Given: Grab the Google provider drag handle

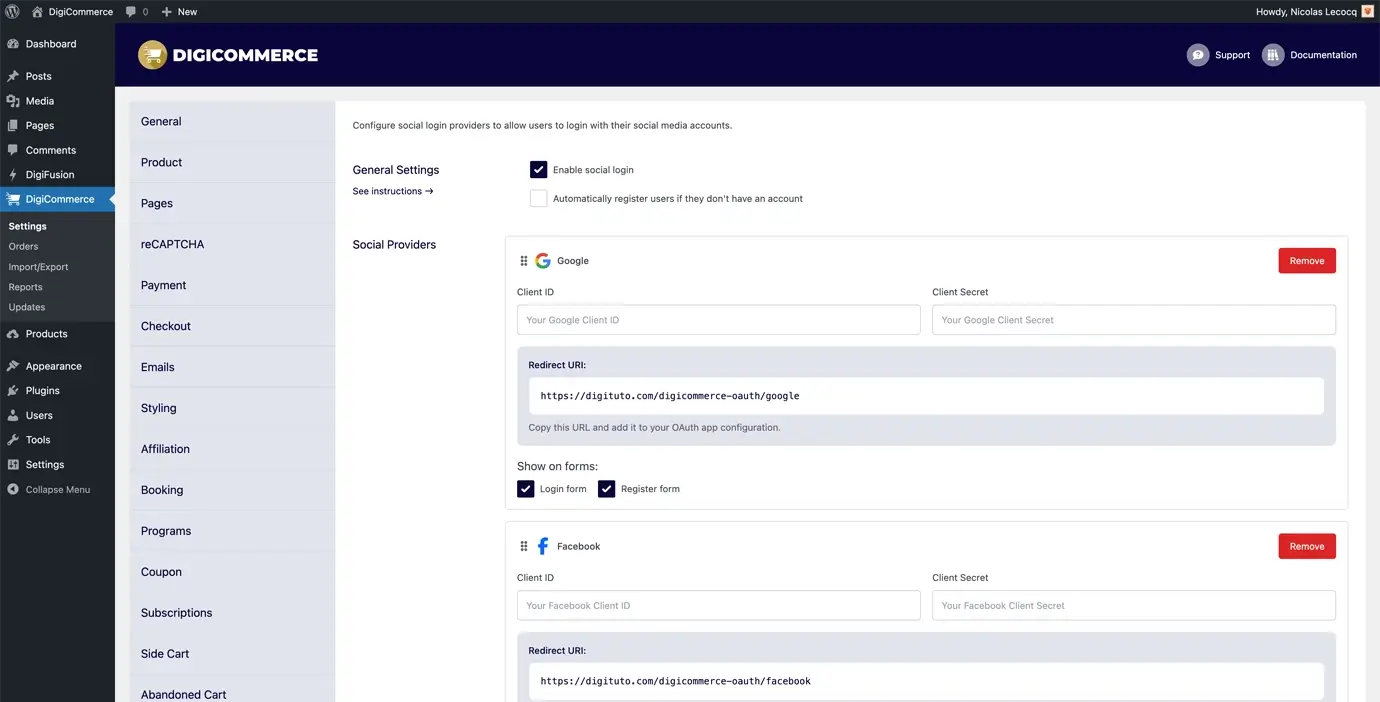Looking at the screenshot, I should (523, 261).
